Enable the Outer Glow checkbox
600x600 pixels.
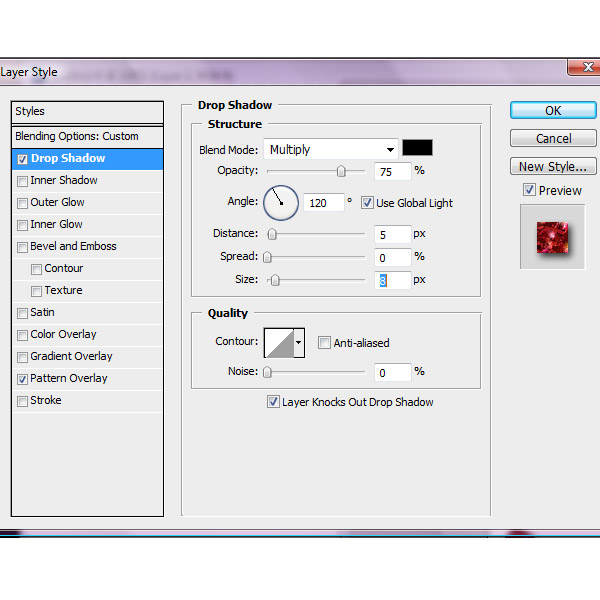(22, 203)
